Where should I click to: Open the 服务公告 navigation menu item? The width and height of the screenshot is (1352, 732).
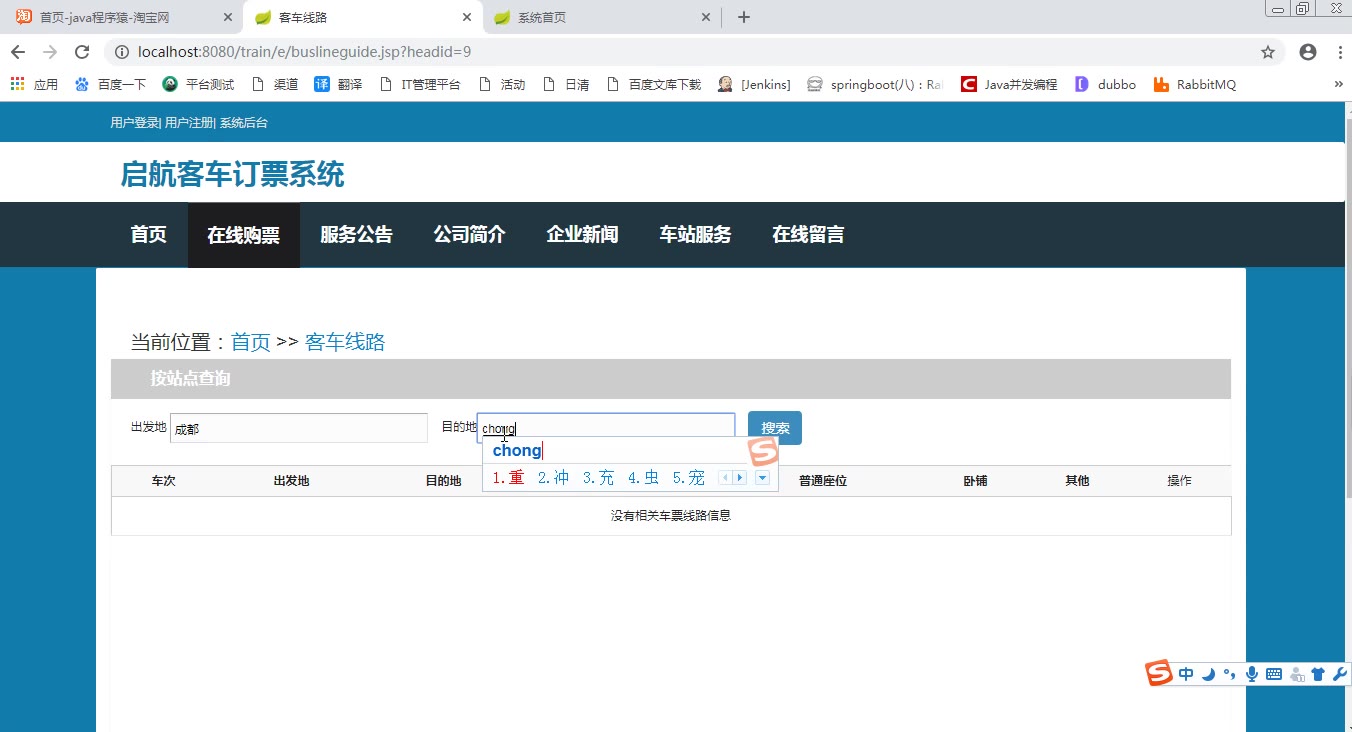point(356,235)
